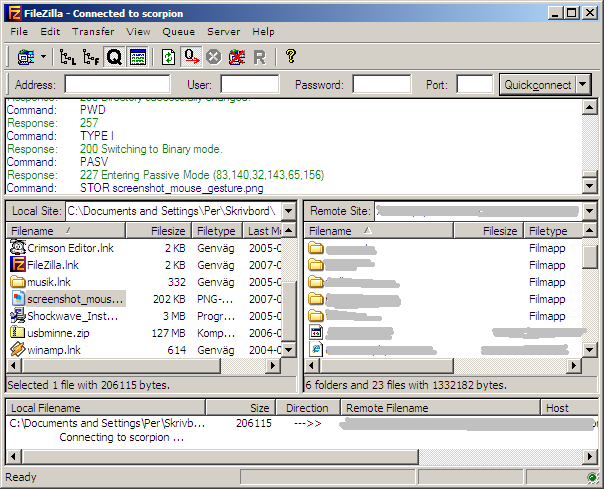Expand the Quickconnect history dropdown arrow
The image size is (604, 489).
click(x=583, y=84)
